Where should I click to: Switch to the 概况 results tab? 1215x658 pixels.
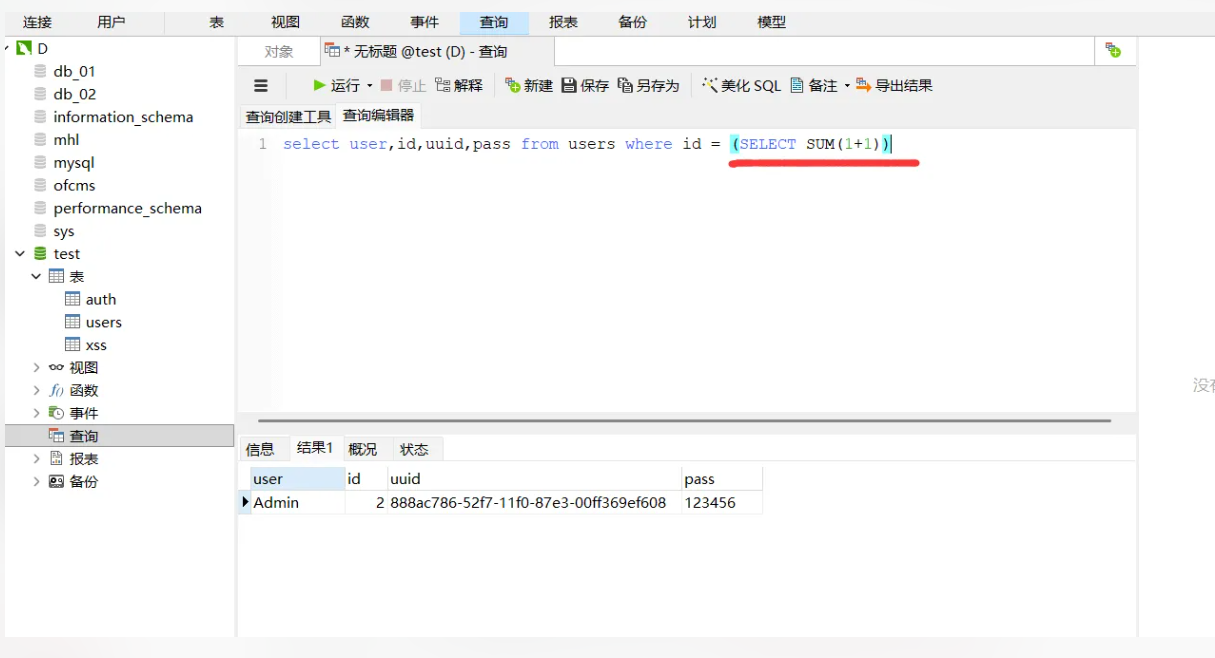point(363,448)
